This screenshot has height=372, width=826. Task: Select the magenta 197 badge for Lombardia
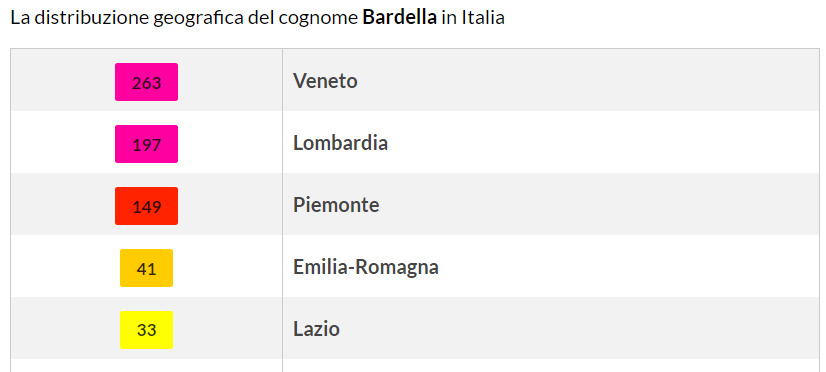pyautogui.click(x=146, y=144)
